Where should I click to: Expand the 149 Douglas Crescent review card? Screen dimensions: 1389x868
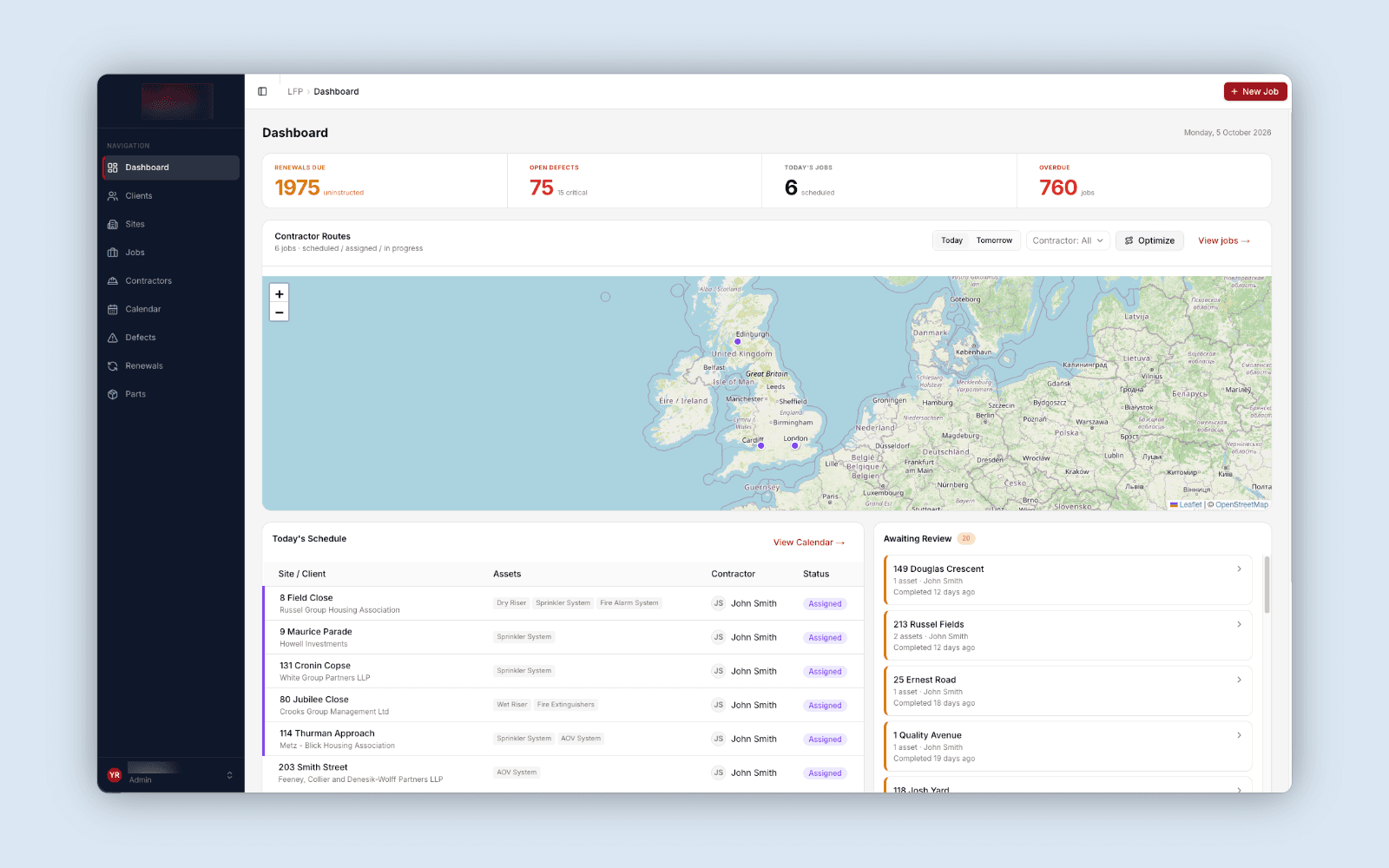point(1068,580)
